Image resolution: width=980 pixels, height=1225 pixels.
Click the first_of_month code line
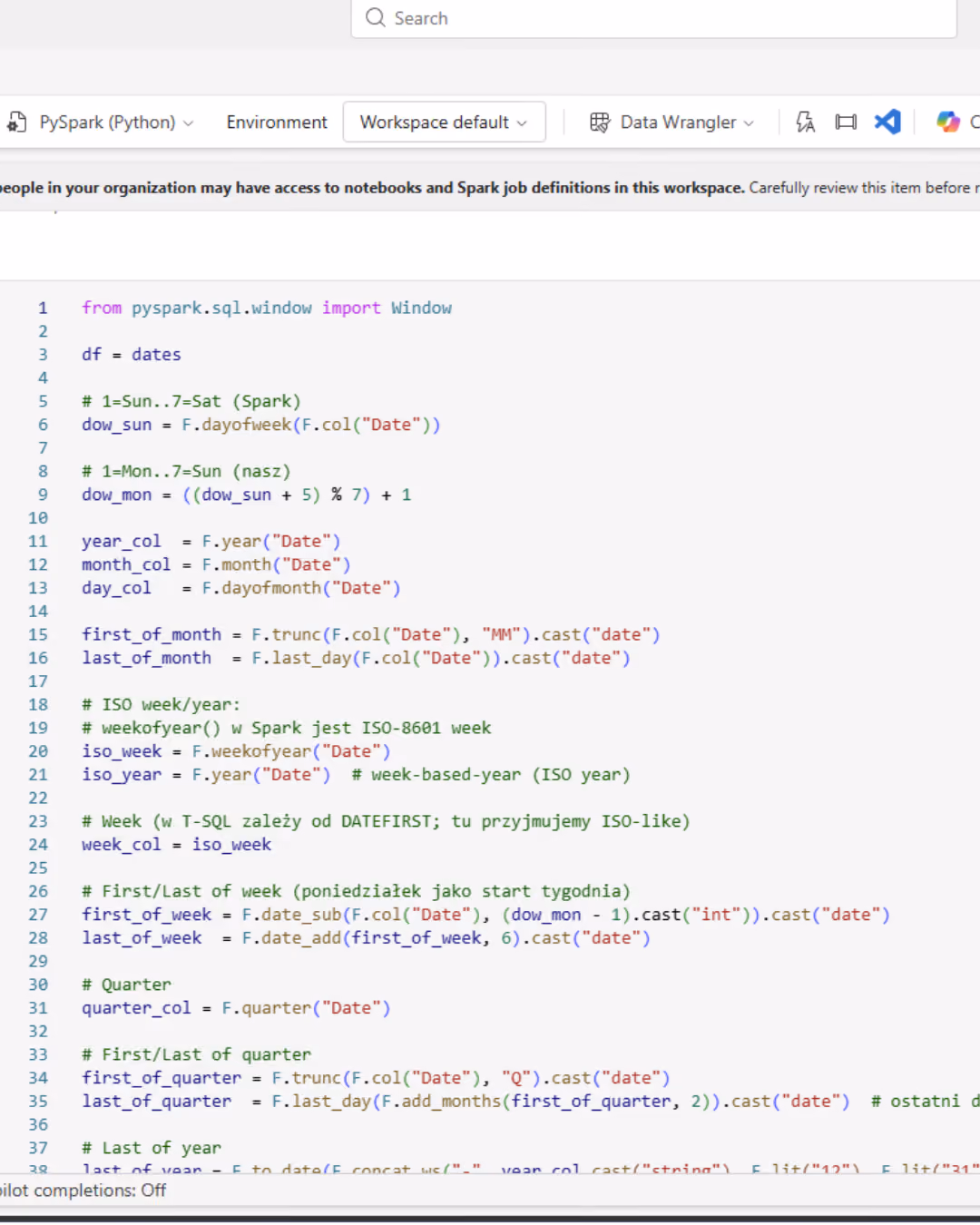coord(371,634)
